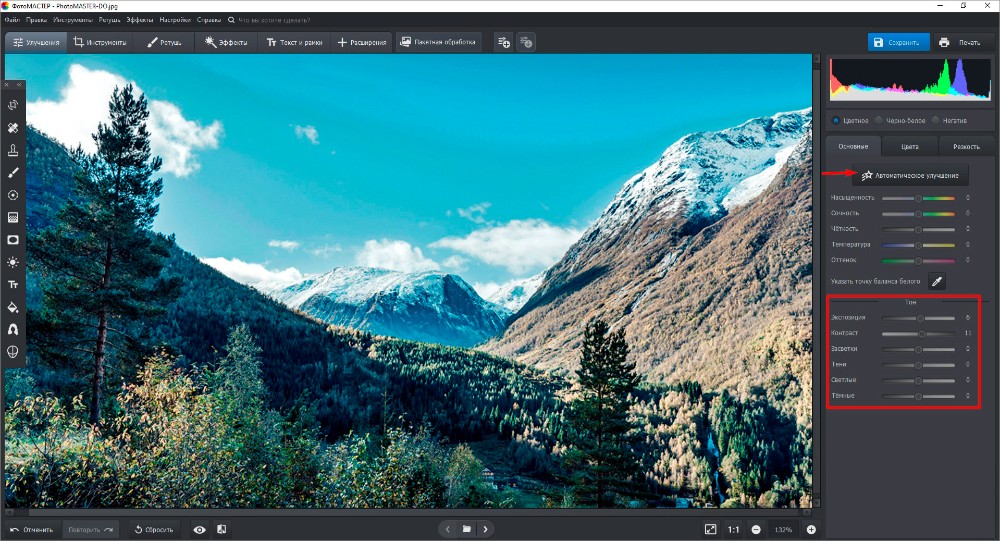The height and width of the screenshot is (541, 1000).
Task: Switch to the Текст и рамки tab
Action: 294,42
